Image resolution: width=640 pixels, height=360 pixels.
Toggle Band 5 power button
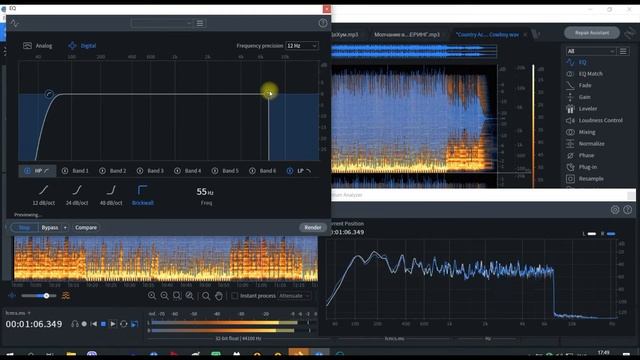click(215, 171)
